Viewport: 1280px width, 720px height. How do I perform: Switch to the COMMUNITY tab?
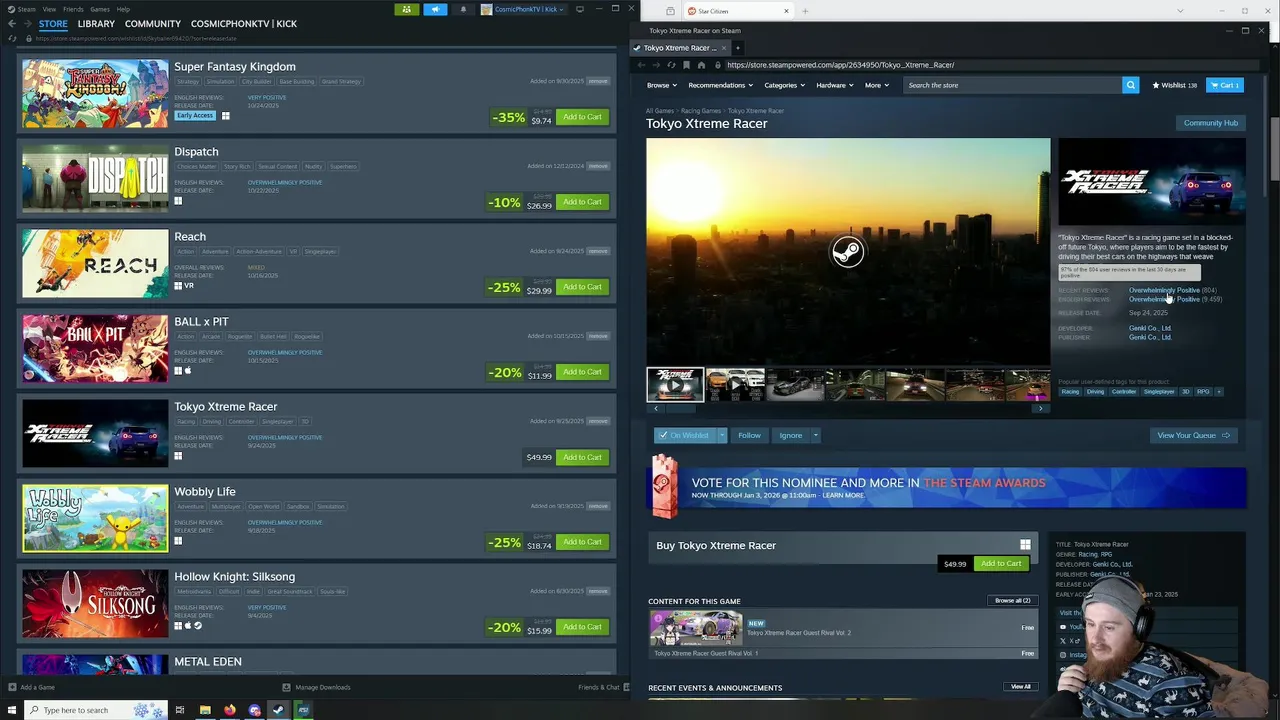(153, 23)
